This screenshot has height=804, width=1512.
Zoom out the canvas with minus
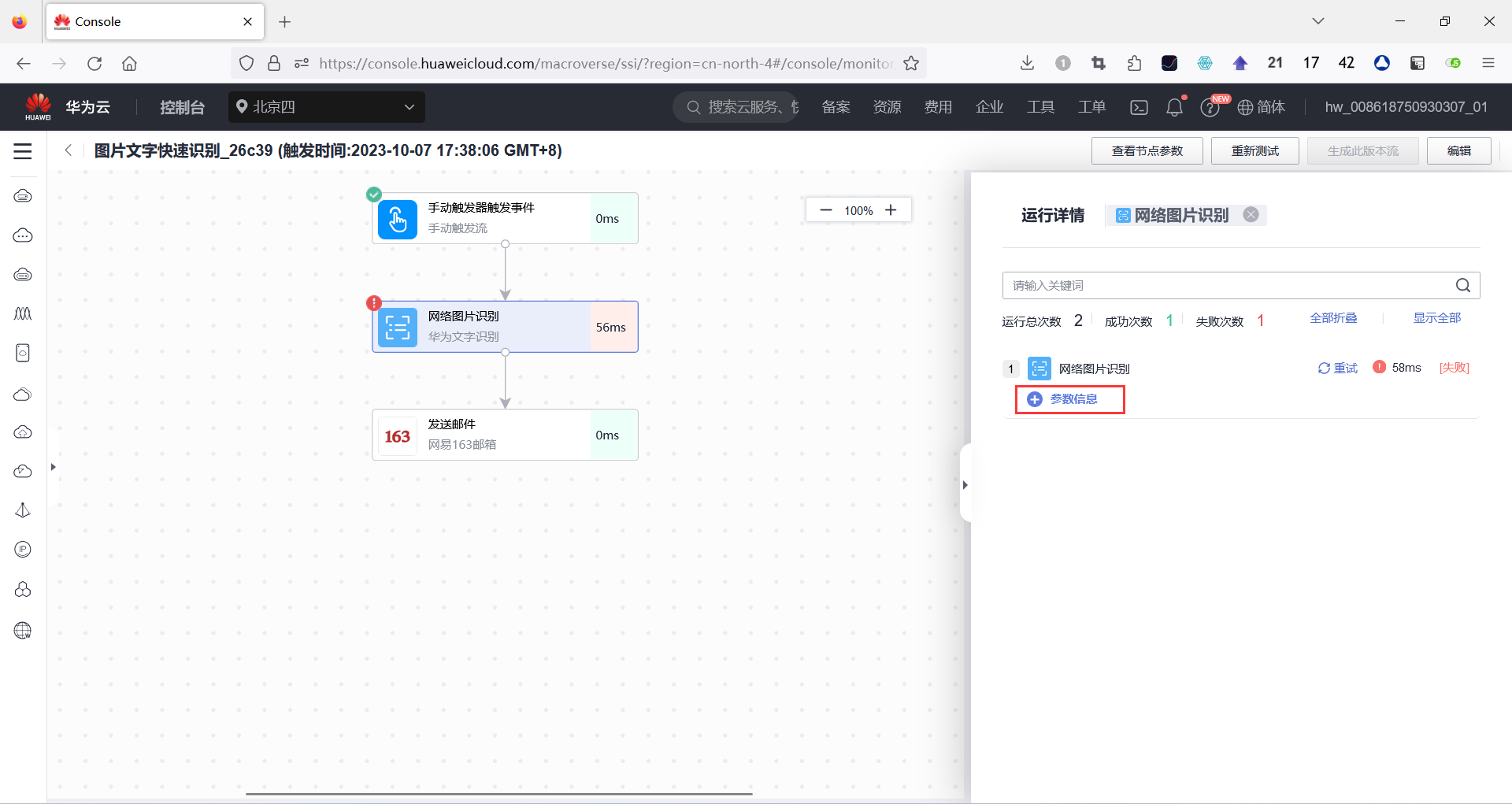(x=826, y=210)
